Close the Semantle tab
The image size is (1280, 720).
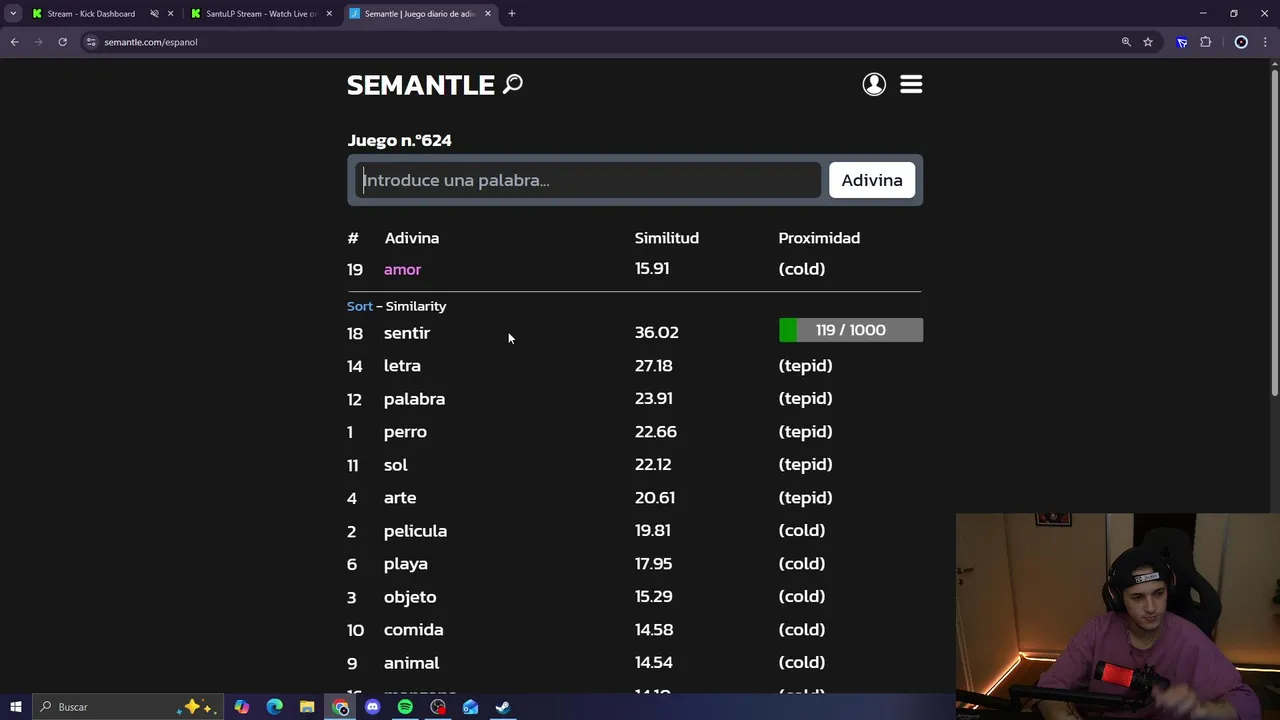pyautogui.click(x=488, y=14)
